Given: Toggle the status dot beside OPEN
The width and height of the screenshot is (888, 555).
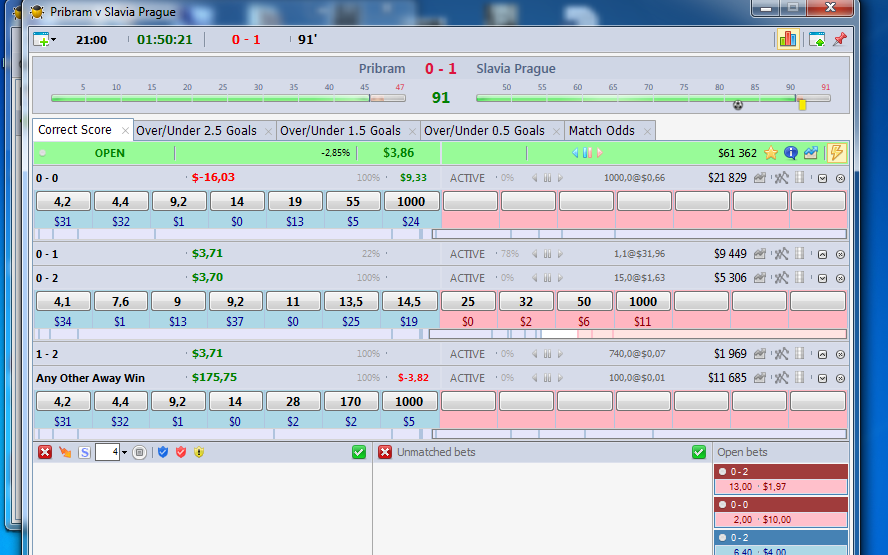Looking at the screenshot, I should pyautogui.click(x=42, y=153).
